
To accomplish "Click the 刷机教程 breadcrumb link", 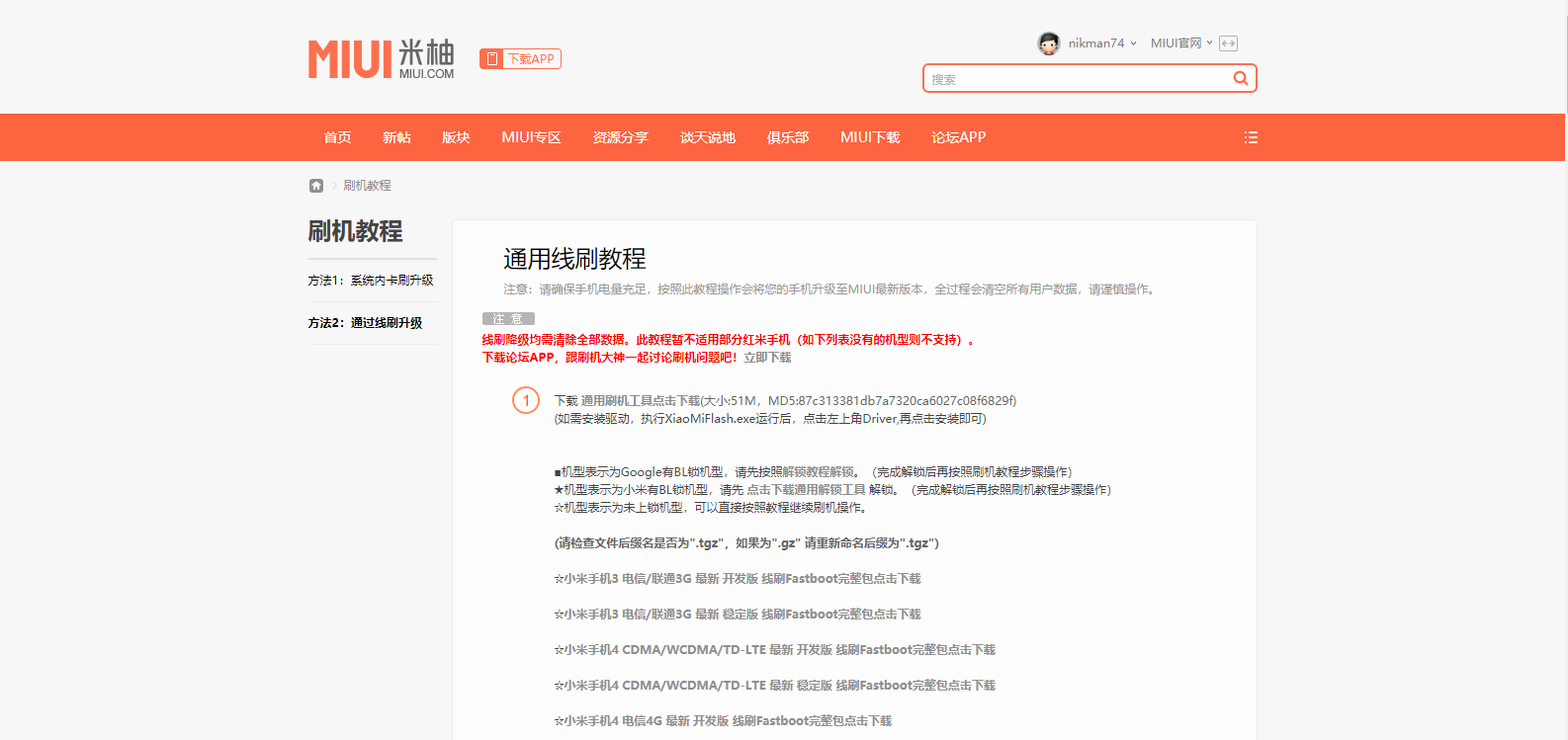I will coord(367,186).
